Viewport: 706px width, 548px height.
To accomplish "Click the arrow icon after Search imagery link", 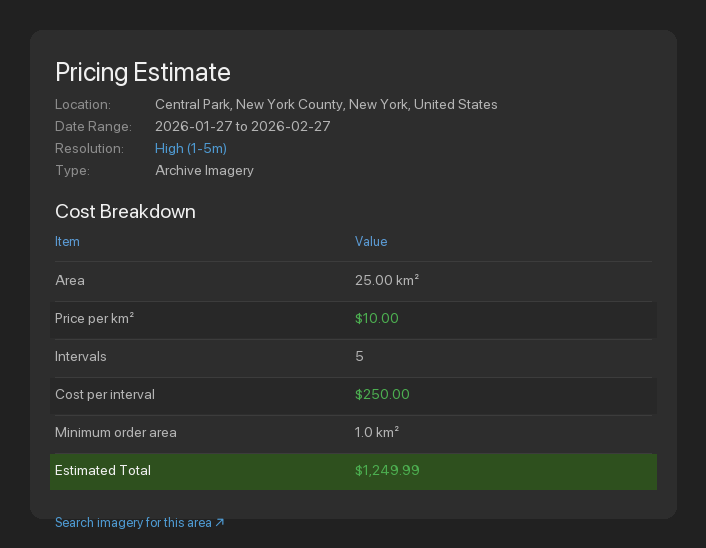I will point(220,522).
